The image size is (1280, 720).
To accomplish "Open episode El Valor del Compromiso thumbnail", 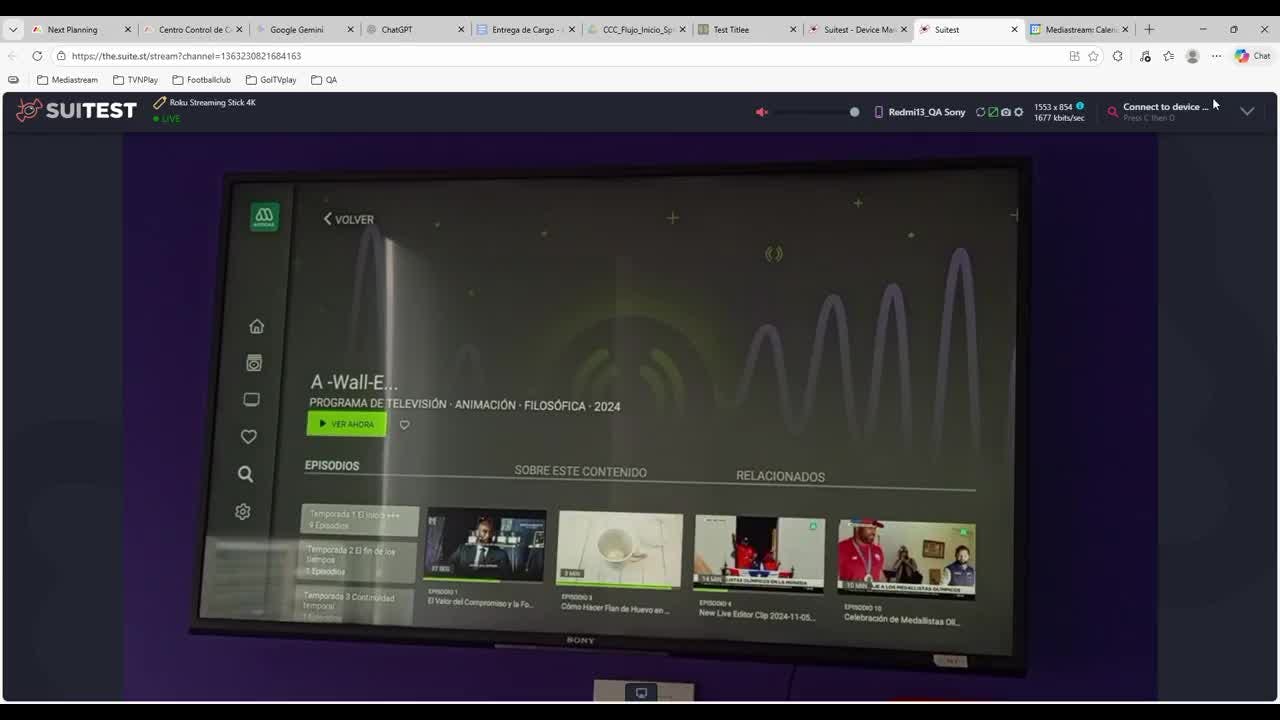I will (x=486, y=545).
